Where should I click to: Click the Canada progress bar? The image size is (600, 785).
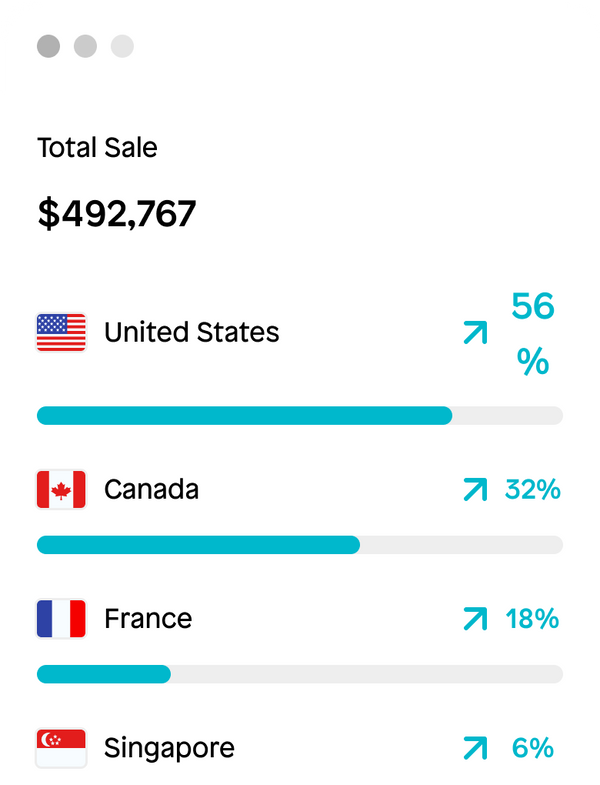(299, 545)
